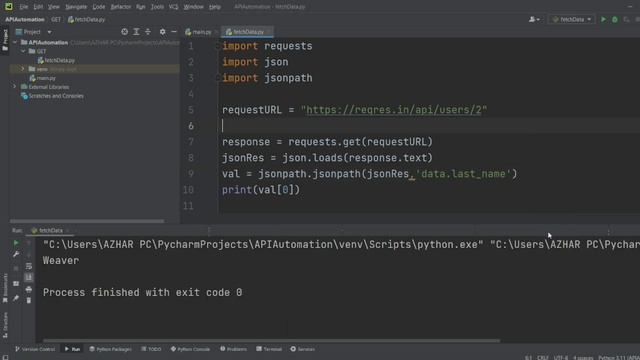
Task: Pin the Run tab
Action: 16,298
